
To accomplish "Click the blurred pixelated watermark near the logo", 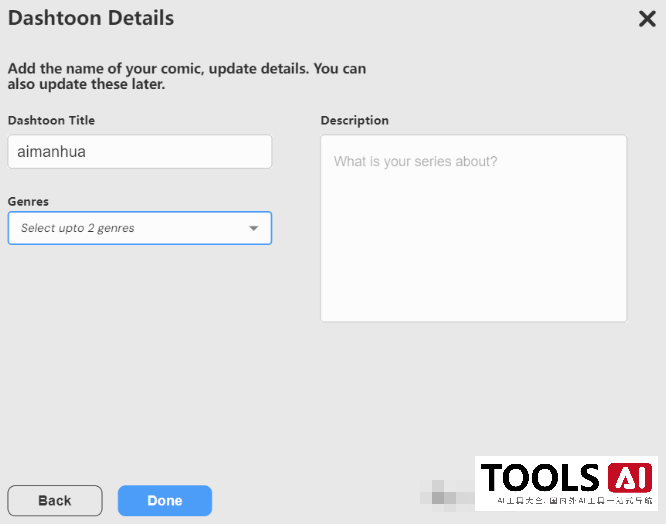I will click(x=445, y=492).
